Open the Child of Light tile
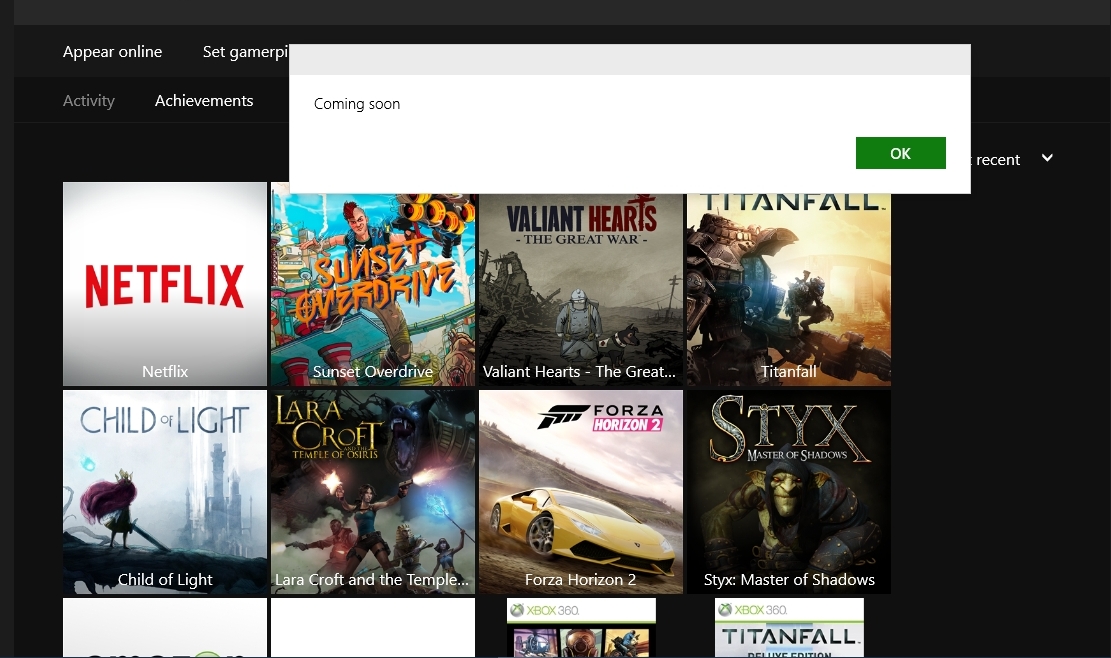Viewport: 1111px width, 658px height. coord(165,492)
